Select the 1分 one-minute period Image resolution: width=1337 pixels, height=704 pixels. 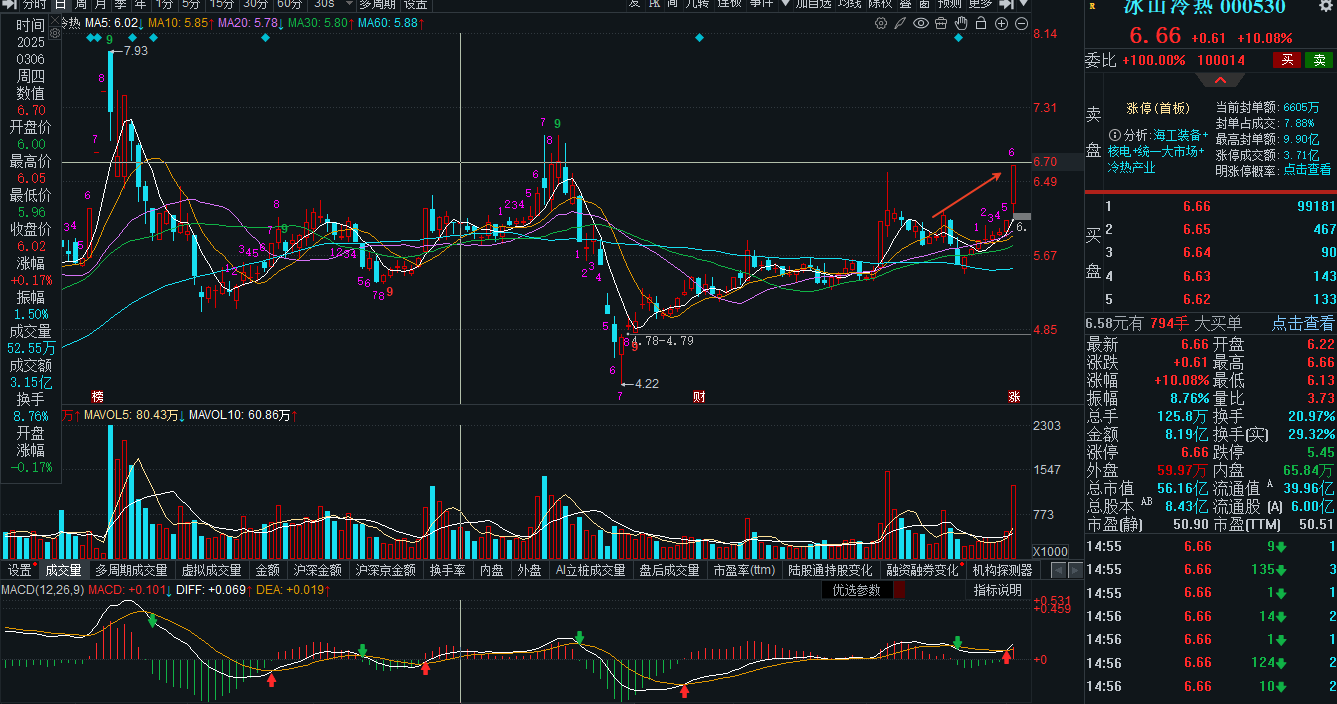click(x=164, y=4)
